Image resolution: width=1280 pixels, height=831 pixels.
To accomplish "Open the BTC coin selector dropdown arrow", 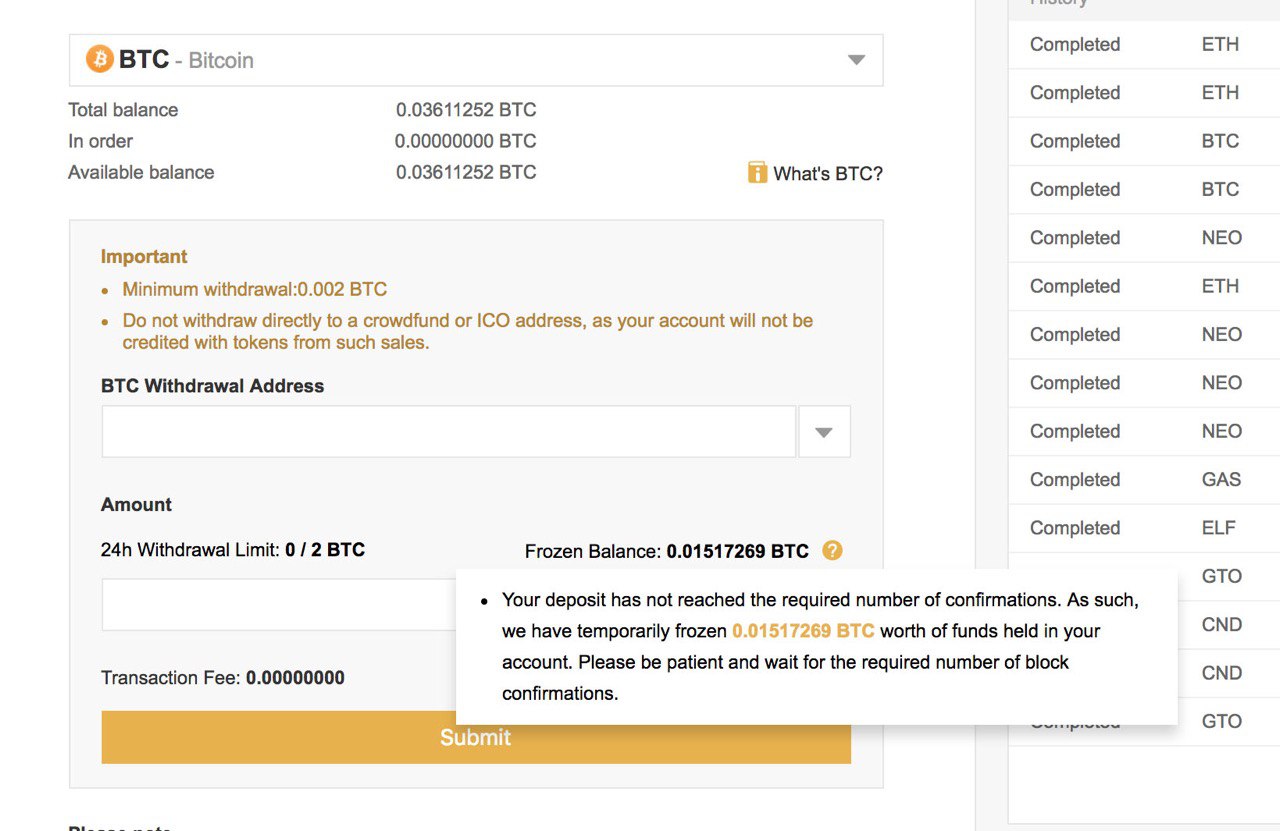I will click(856, 60).
